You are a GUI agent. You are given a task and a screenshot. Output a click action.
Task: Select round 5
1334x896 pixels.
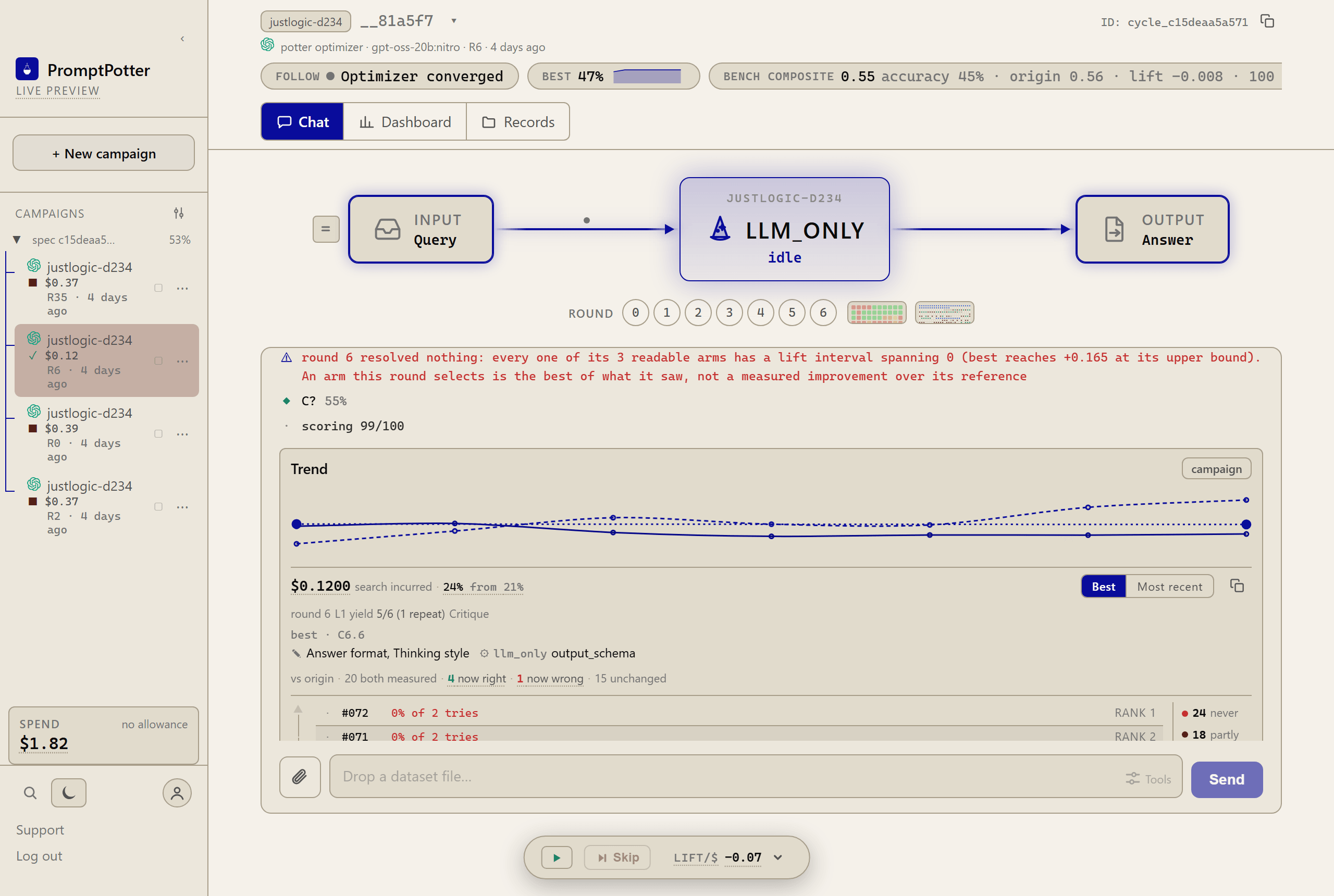(x=792, y=313)
